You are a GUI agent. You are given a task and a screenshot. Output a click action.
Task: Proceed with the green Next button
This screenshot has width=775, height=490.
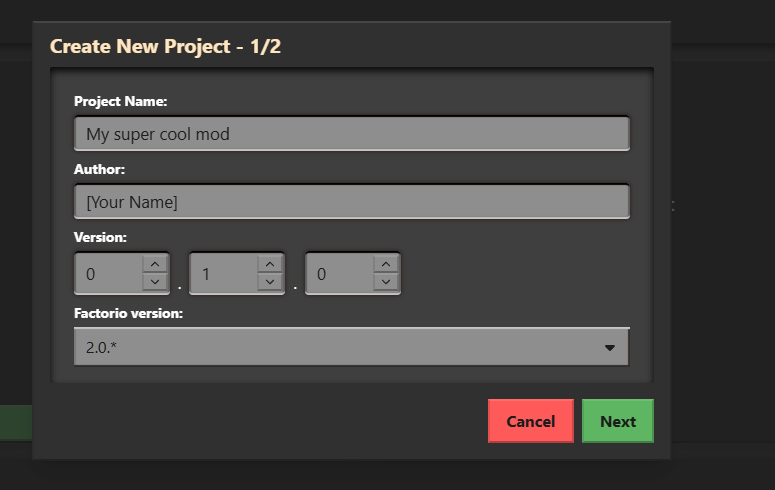pyautogui.click(x=617, y=421)
